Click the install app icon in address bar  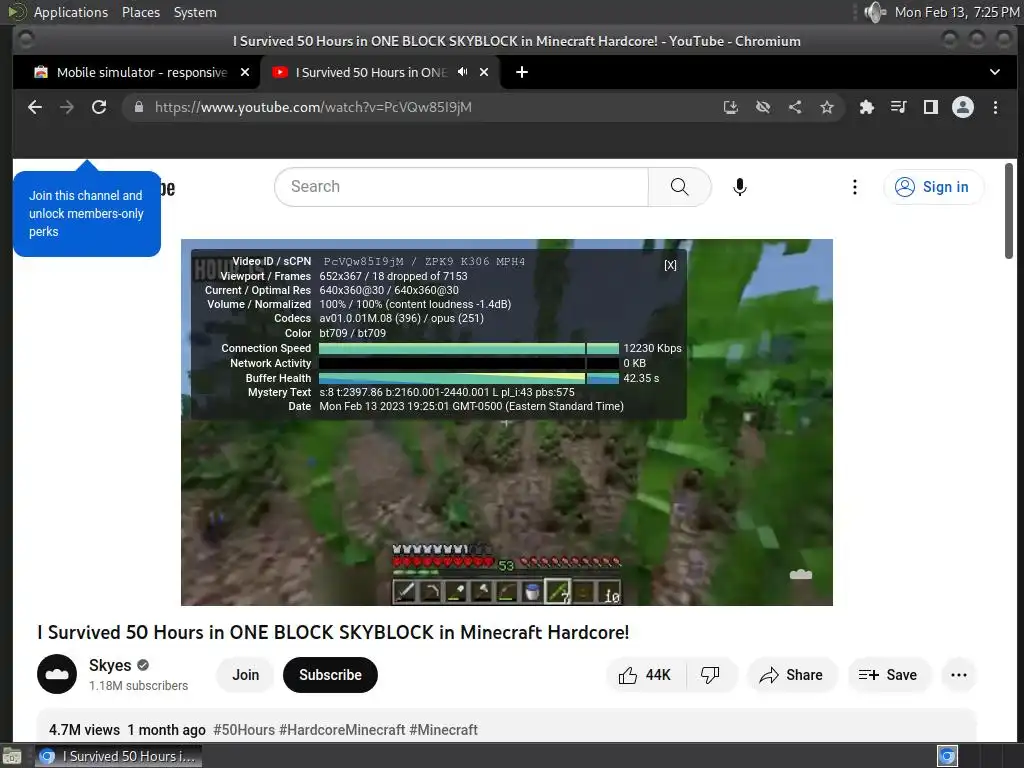(x=731, y=107)
